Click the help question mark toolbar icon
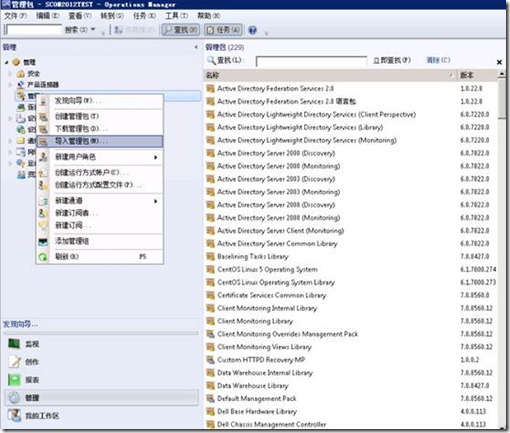 pyautogui.click(x=253, y=30)
